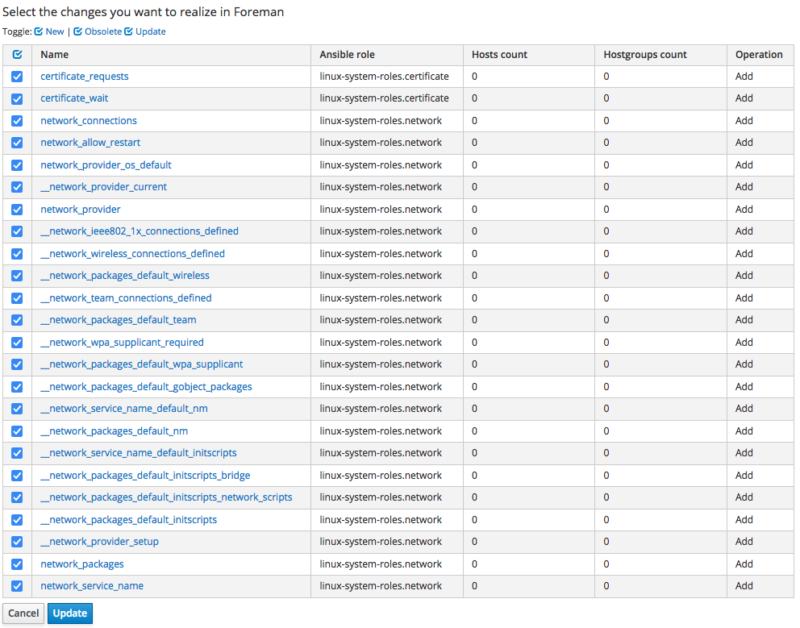Toggle the select-all checkbox in the table header
Viewport: 800px width, 628px height.
[x=16, y=54]
